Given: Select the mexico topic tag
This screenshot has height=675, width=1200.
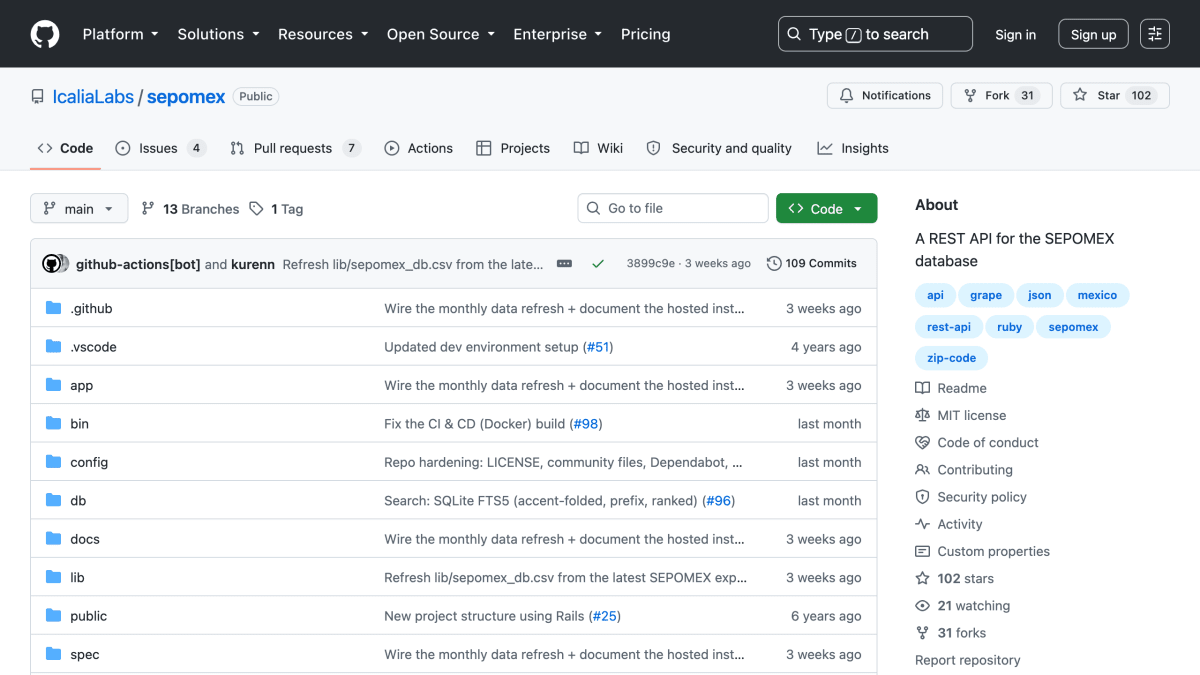Looking at the screenshot, I should point(1097,295).
